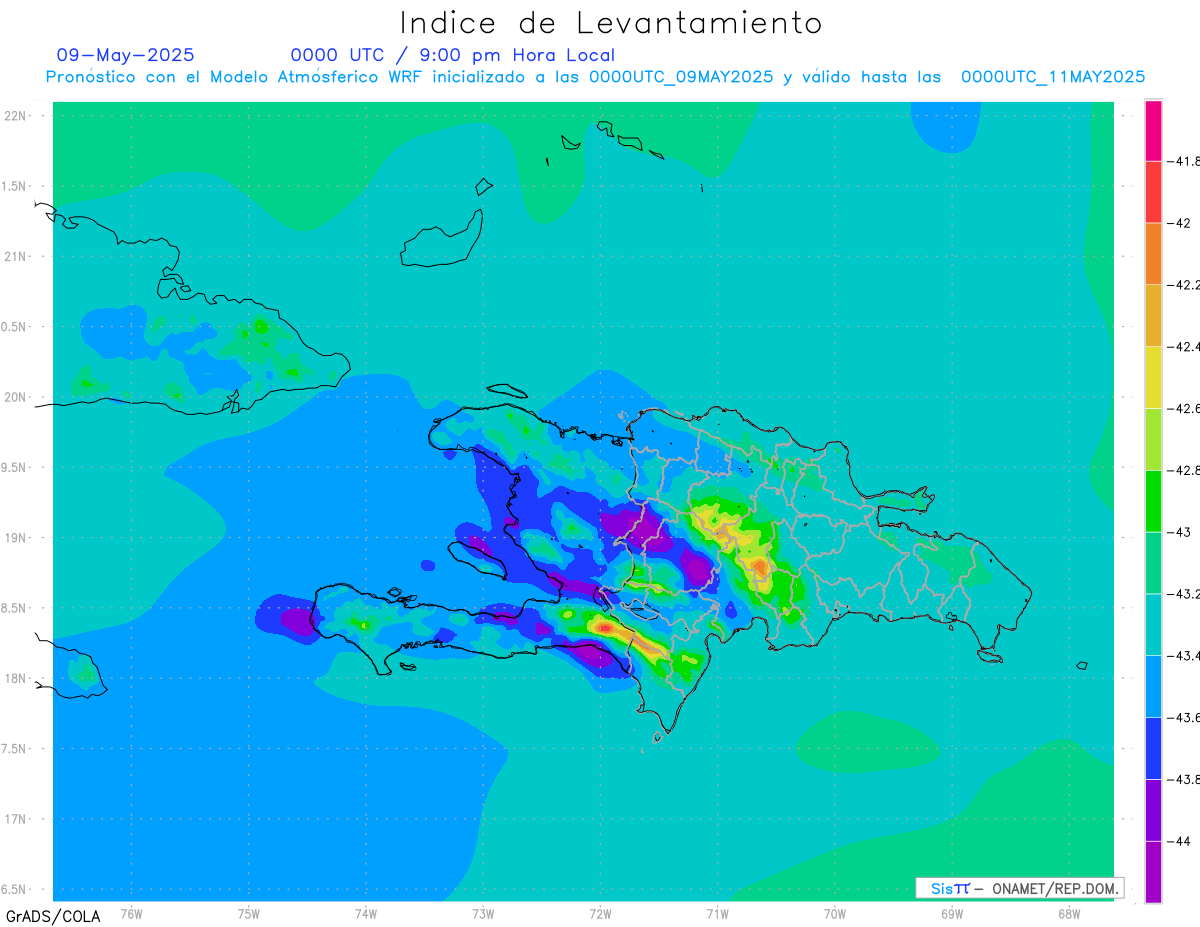Click the "68W" longitude label
This screenshot has width=1200, height=927.
pos(1069,913)
